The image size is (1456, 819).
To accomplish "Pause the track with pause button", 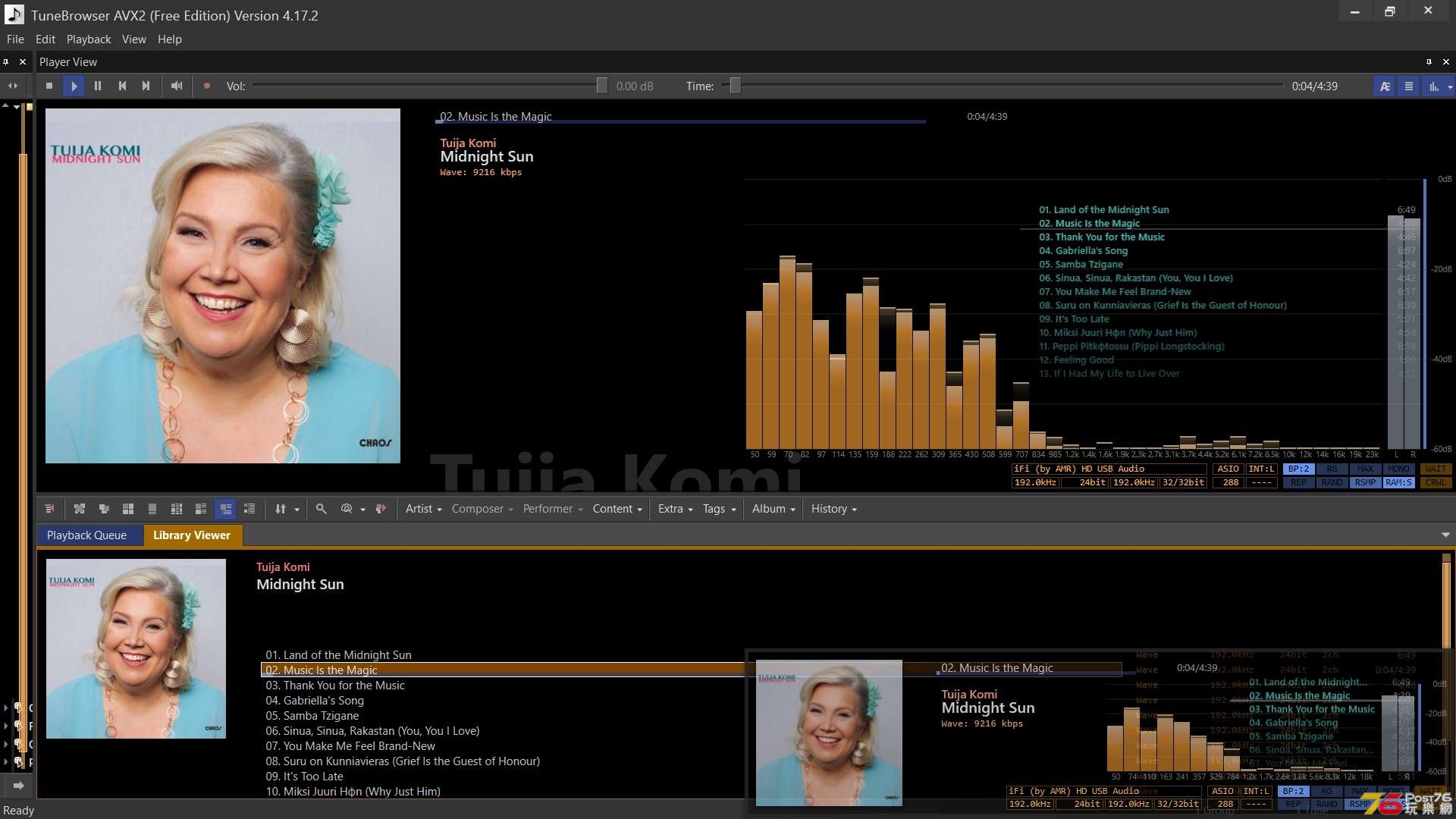I will [x=98, y=86].
